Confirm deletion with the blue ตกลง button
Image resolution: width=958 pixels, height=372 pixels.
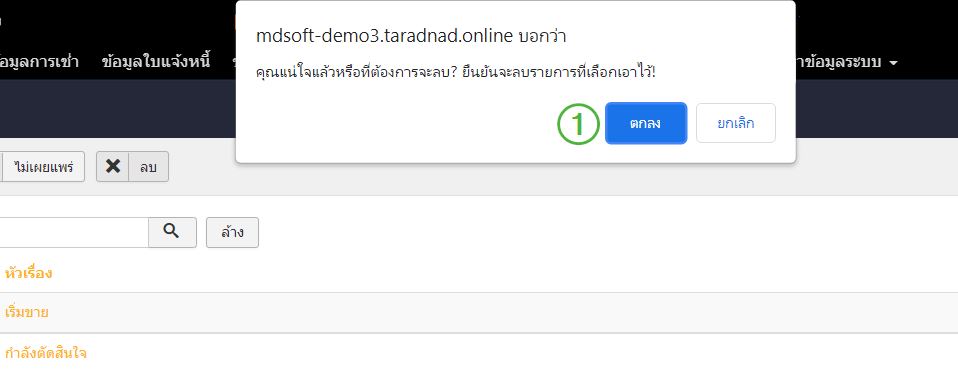(x=646, y=123)
